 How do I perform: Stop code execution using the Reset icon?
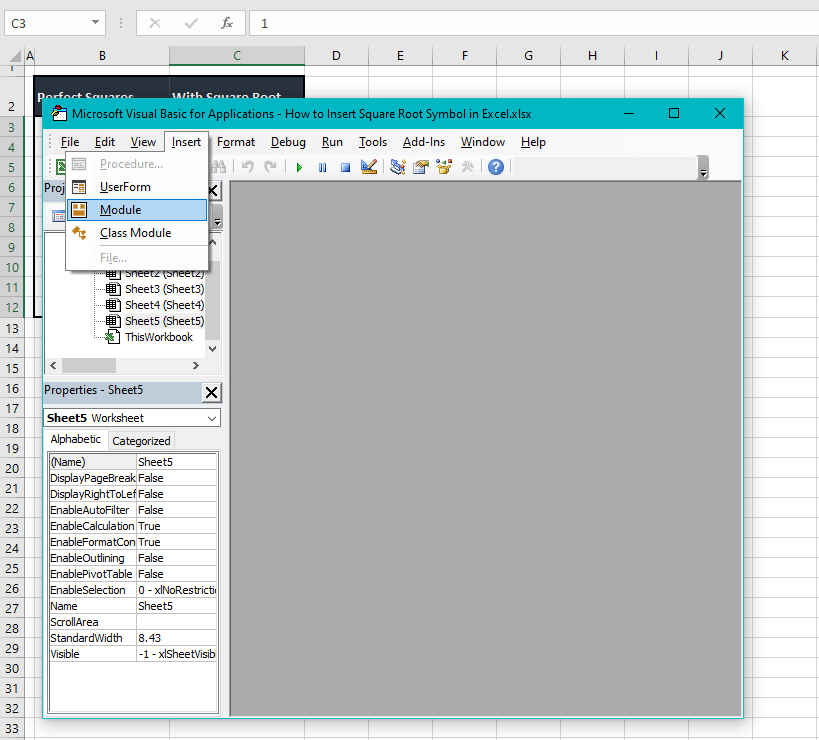pos(346,167)
